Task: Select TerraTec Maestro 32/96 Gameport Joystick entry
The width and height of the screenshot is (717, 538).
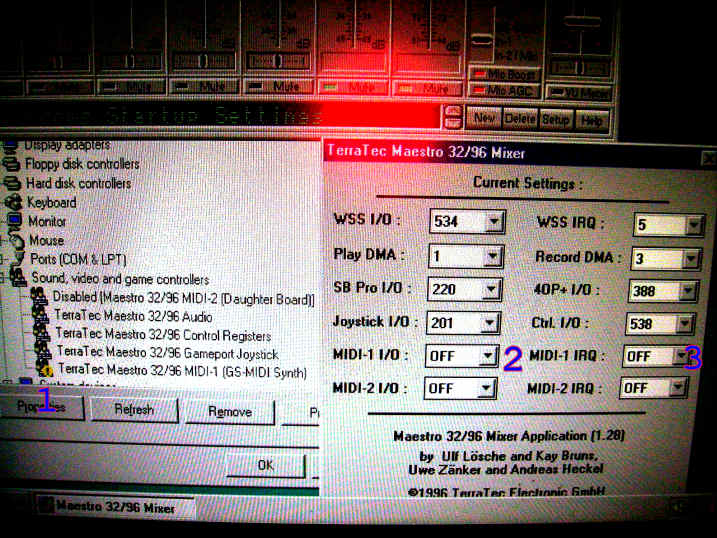Action: pyautogui.click(x=166, y=352)
